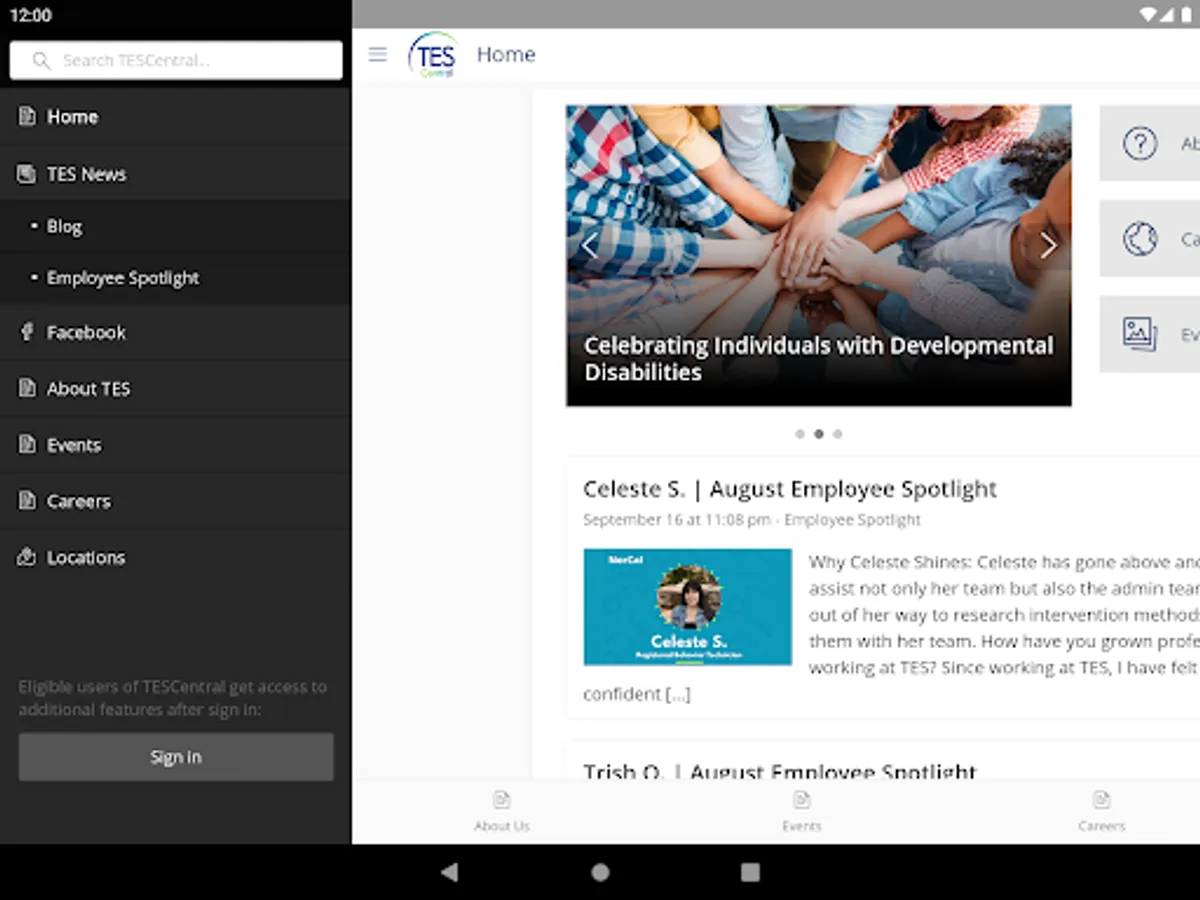Open About TES in the sidebar menu
Image resolution: width=1200 pixels, height=900 pixels.
pyautogui.click(x=175, y=388)
